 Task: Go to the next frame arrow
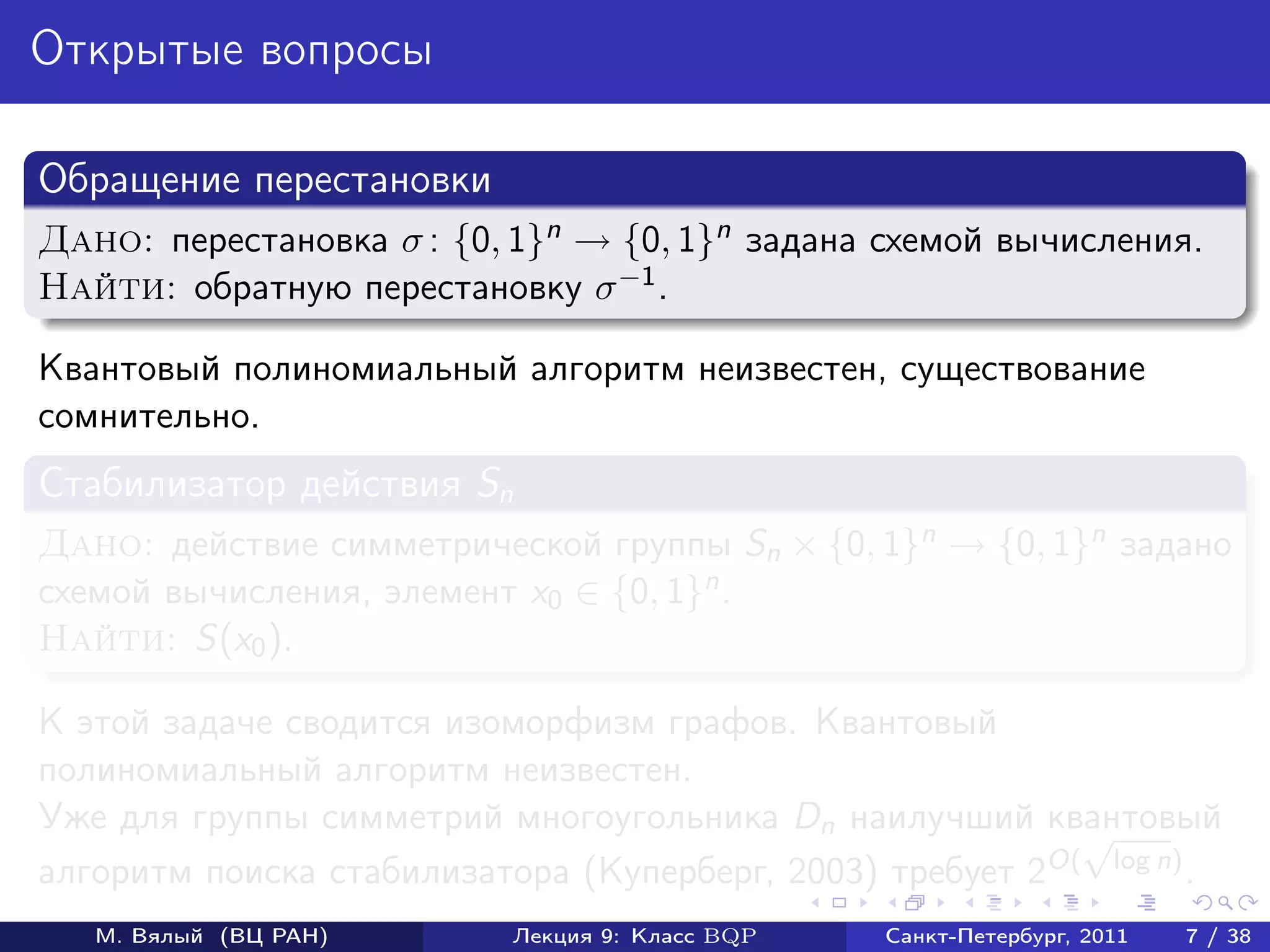click(941, 902)
